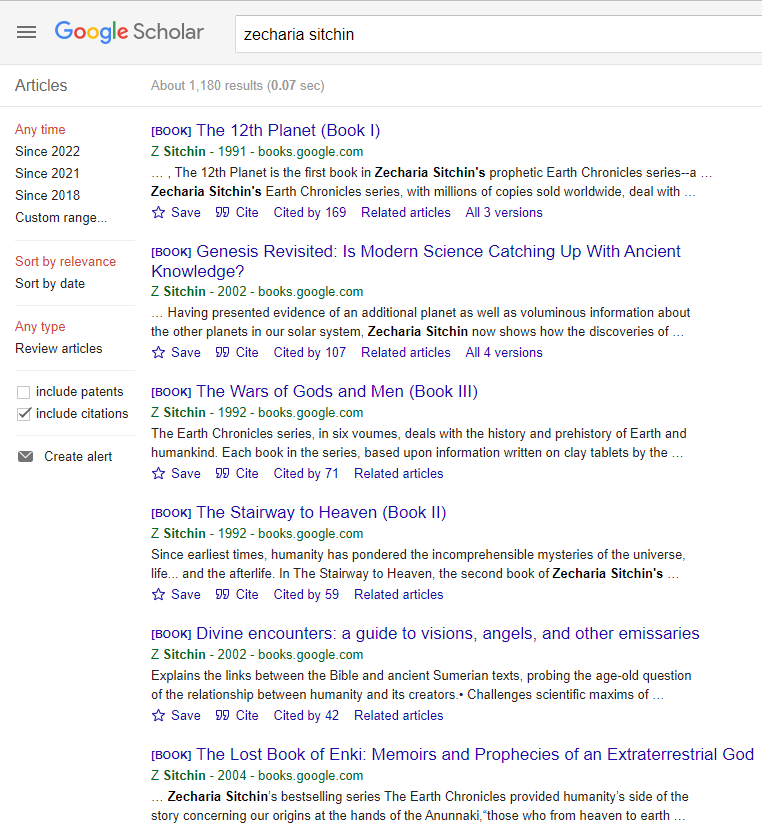762x824 pixels.
Task: Click the Save star for The Stairway to Heaven
Action: (x=158, y=594)
